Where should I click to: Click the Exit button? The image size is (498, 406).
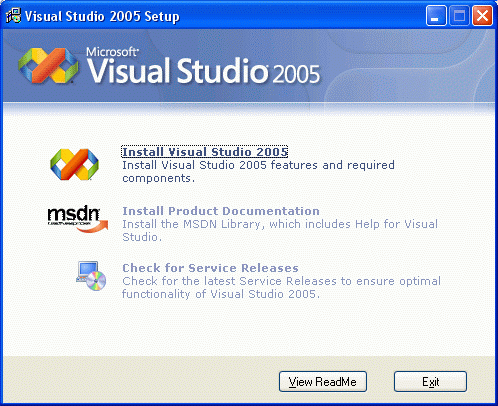tap(430, 382)
